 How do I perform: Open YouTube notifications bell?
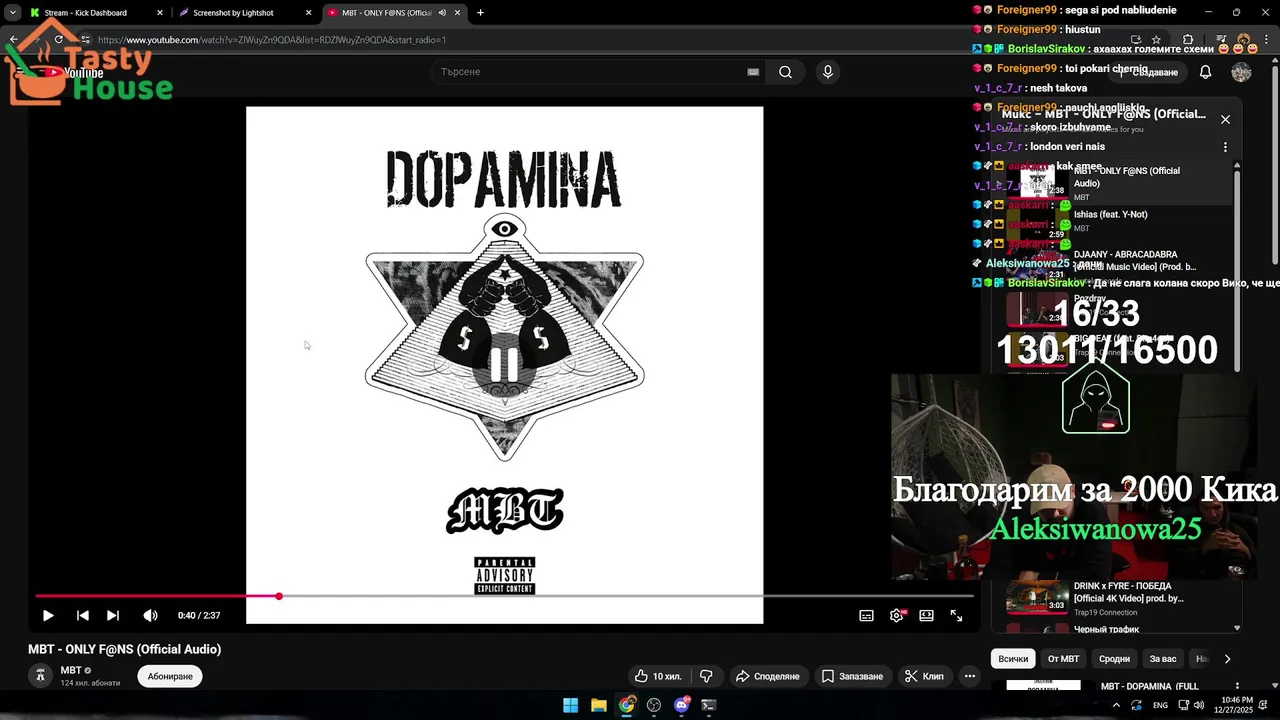[1206, 72]
